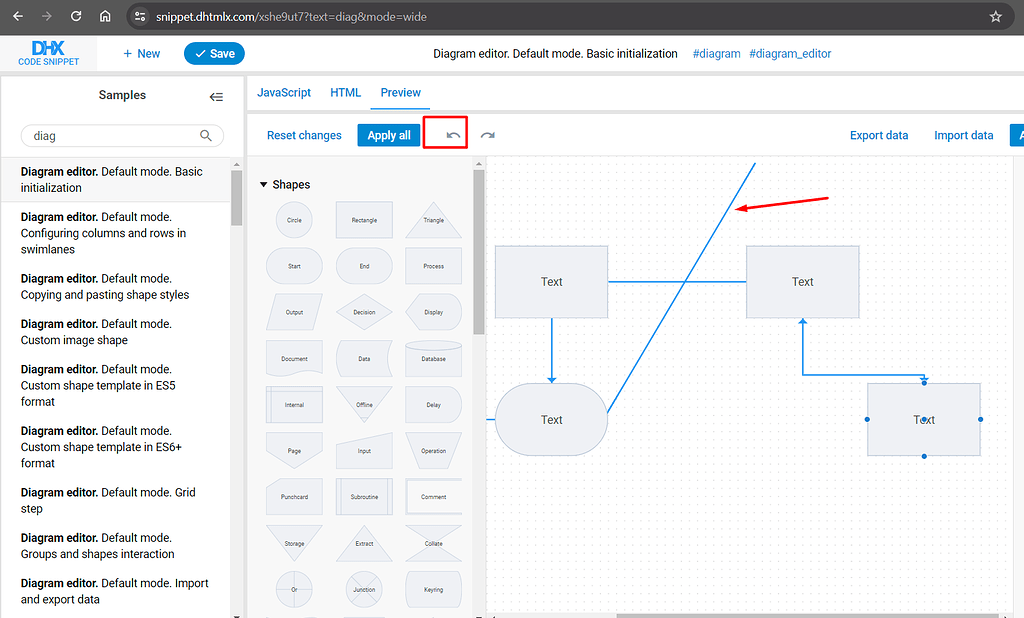The width and height of the screenshot is (1024, 618).
Task: Open the Grid step sample
Action: [x=108, y=500]
